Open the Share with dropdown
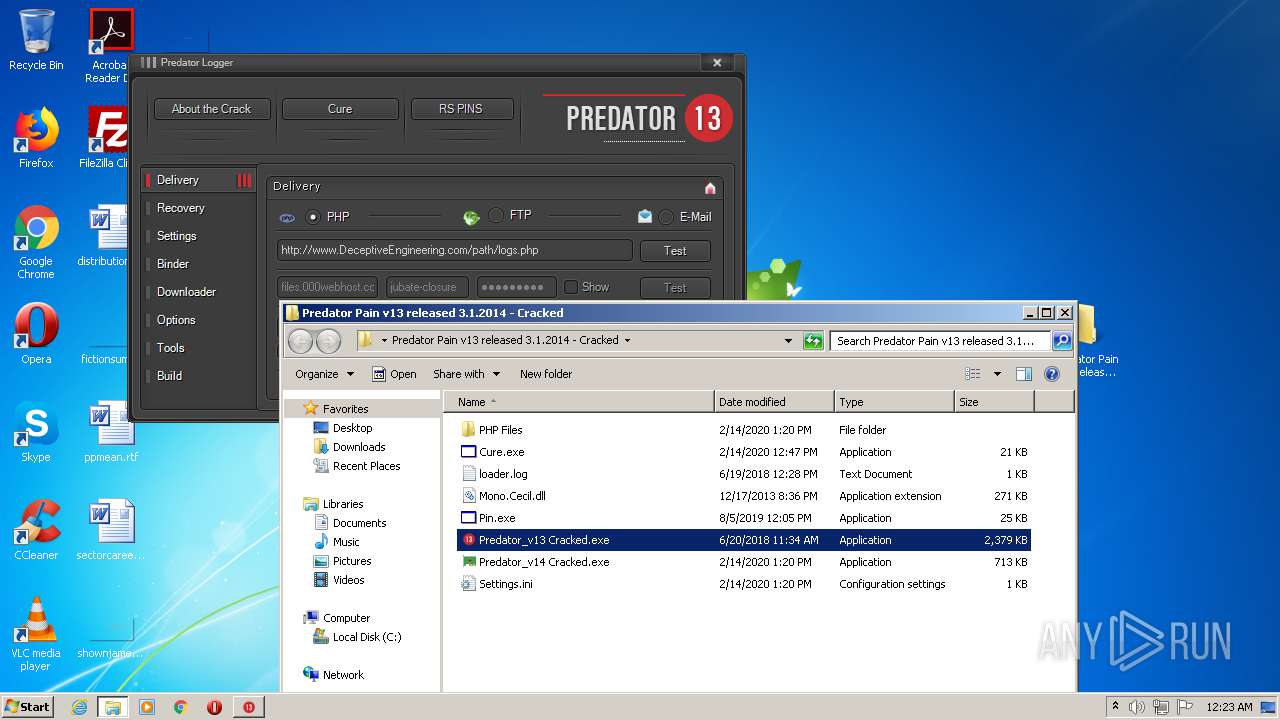The width and height of the screenshot is (1280, 720). [x=466, y=374]
